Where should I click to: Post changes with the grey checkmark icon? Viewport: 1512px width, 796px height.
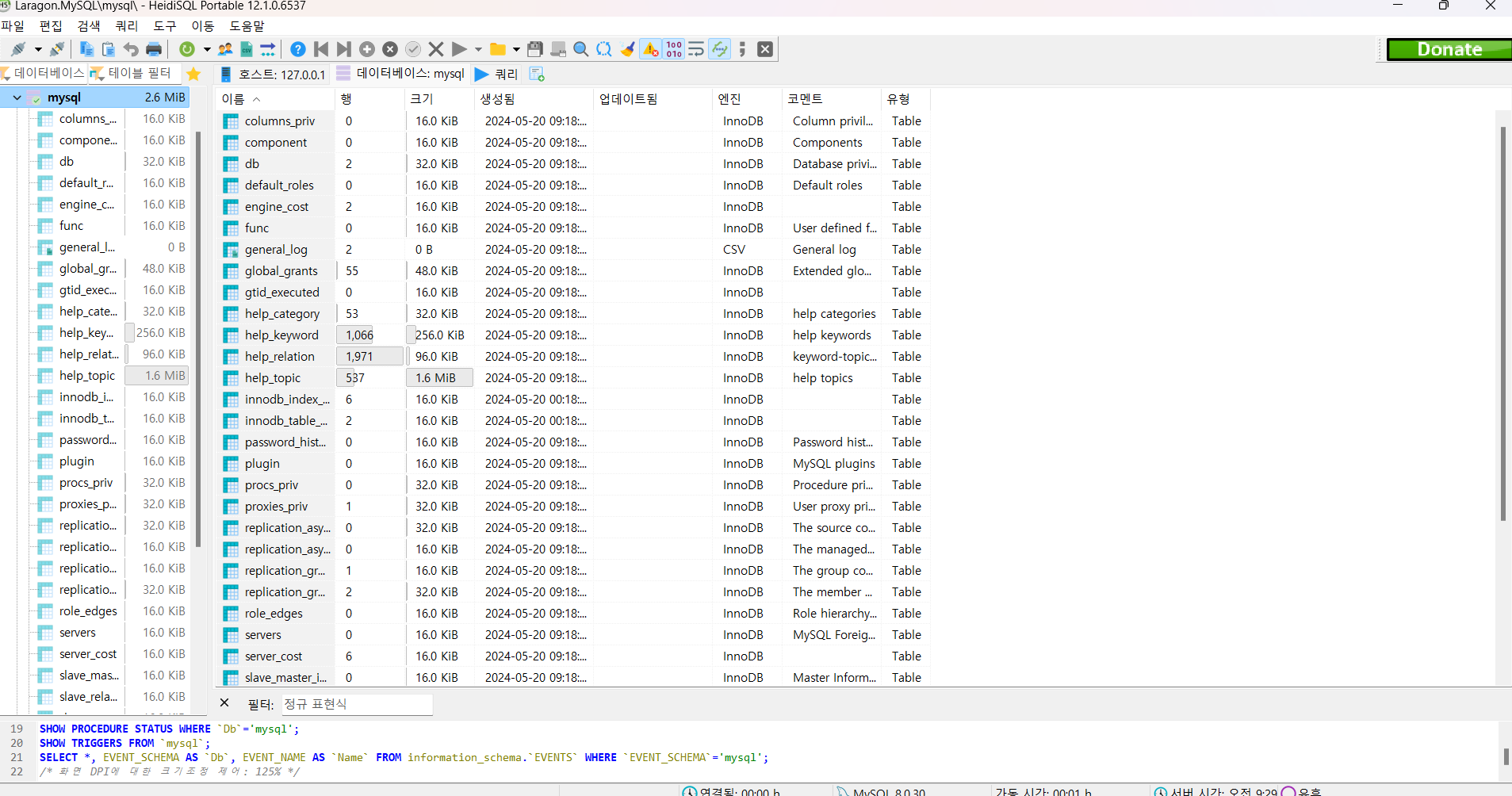point(413,49)
